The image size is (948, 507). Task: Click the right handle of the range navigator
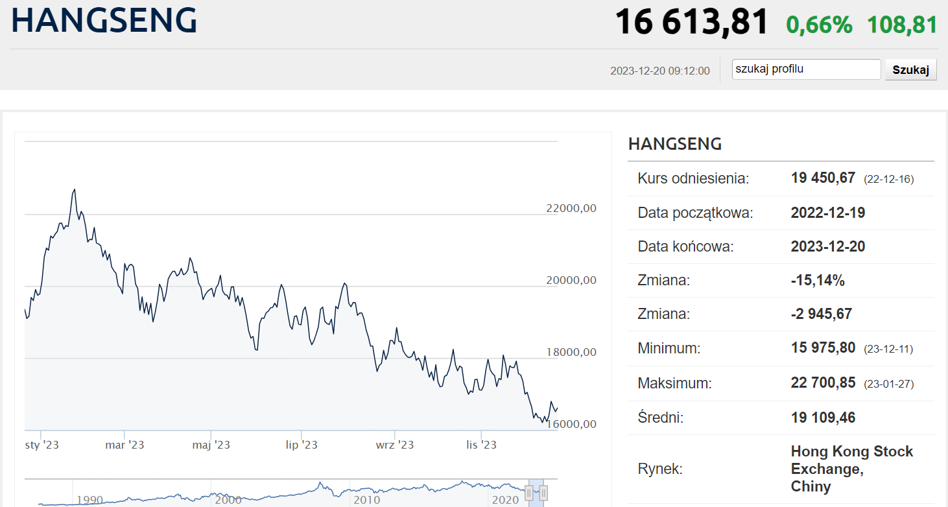(x=544, y=492)
